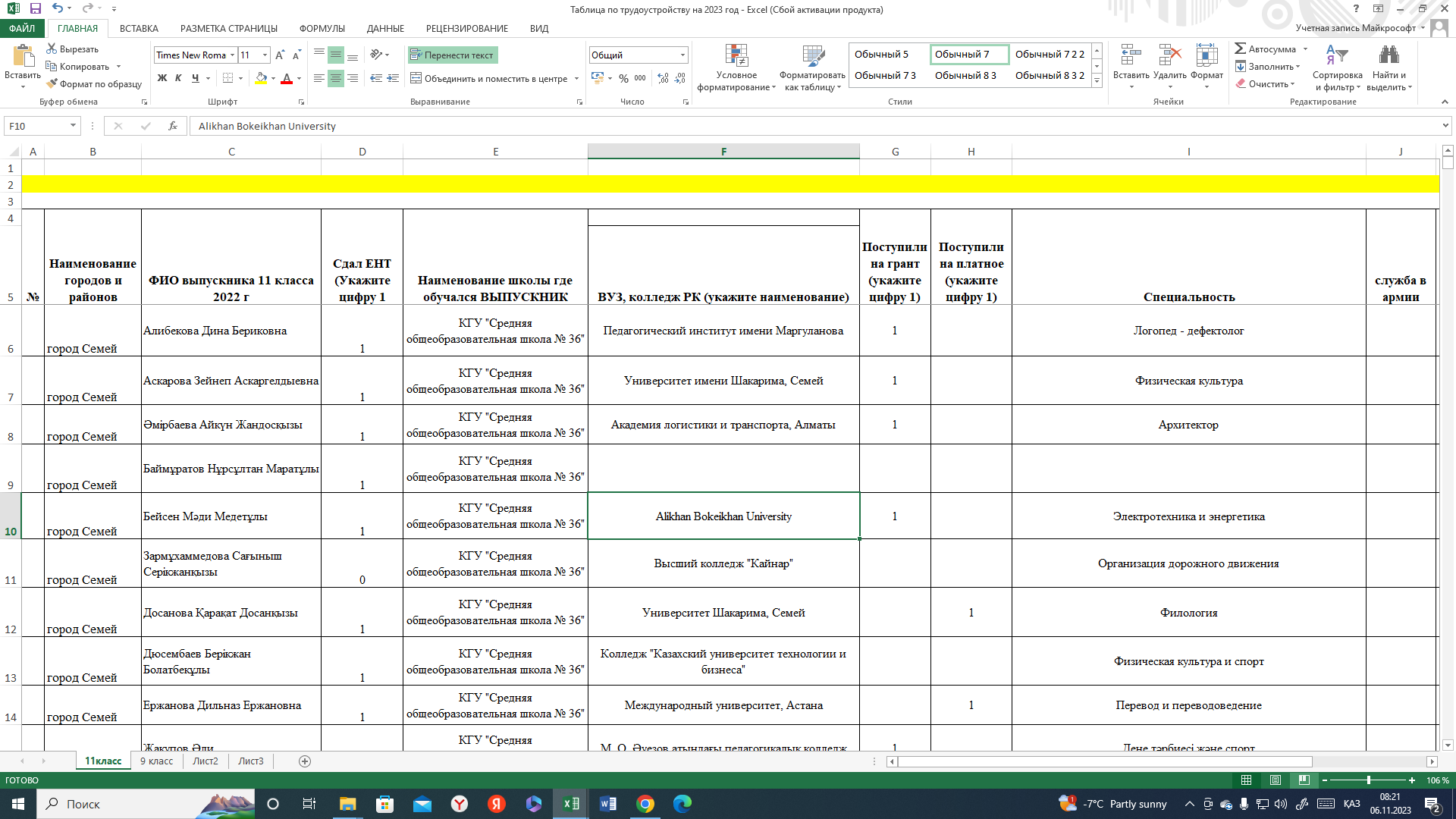The height and width of the screenshot is (819, 1456).
Task: Toggle Перенести текст wrap text
Action: (453, 55)
